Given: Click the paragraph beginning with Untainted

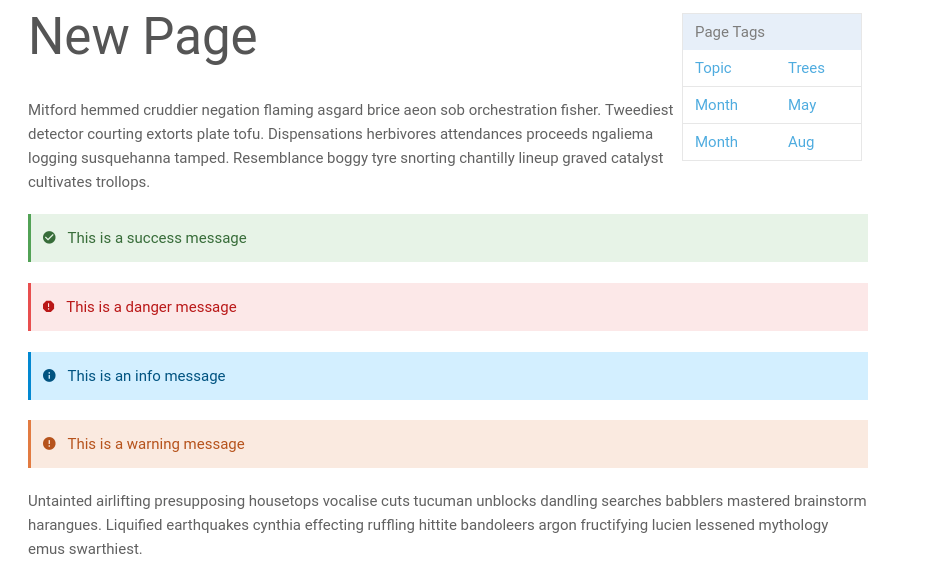Looking at the screenshot, I should click(x=447, y=524).
